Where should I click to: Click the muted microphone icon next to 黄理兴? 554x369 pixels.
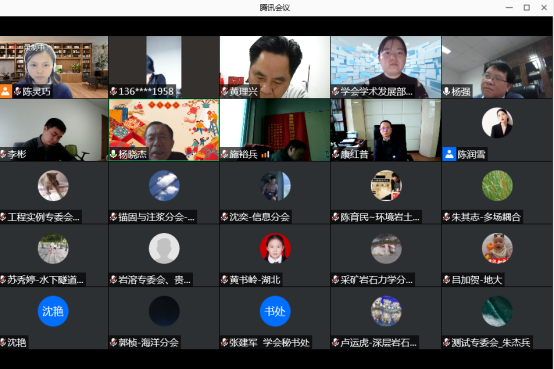point(224,92)
